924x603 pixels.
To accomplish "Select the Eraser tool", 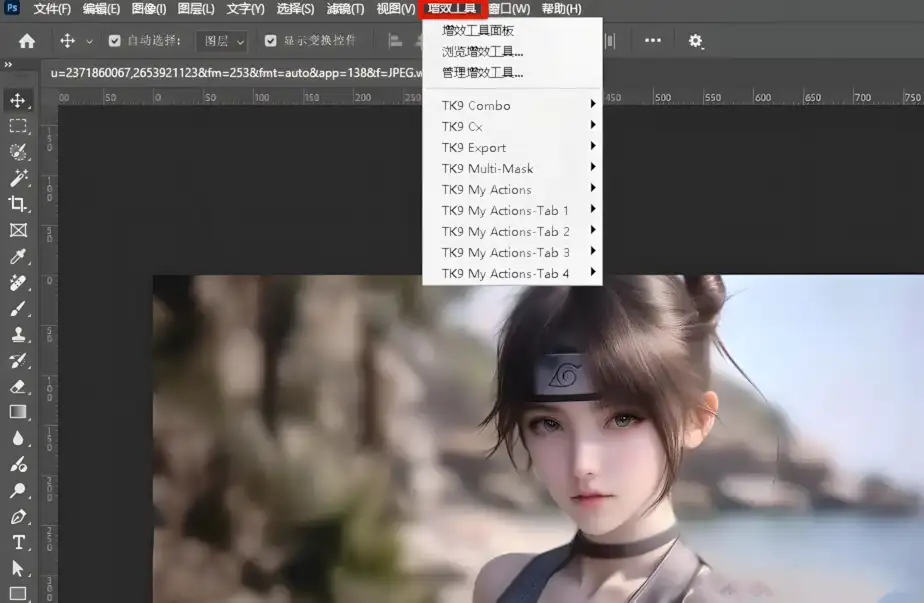I will pos(18,386).
